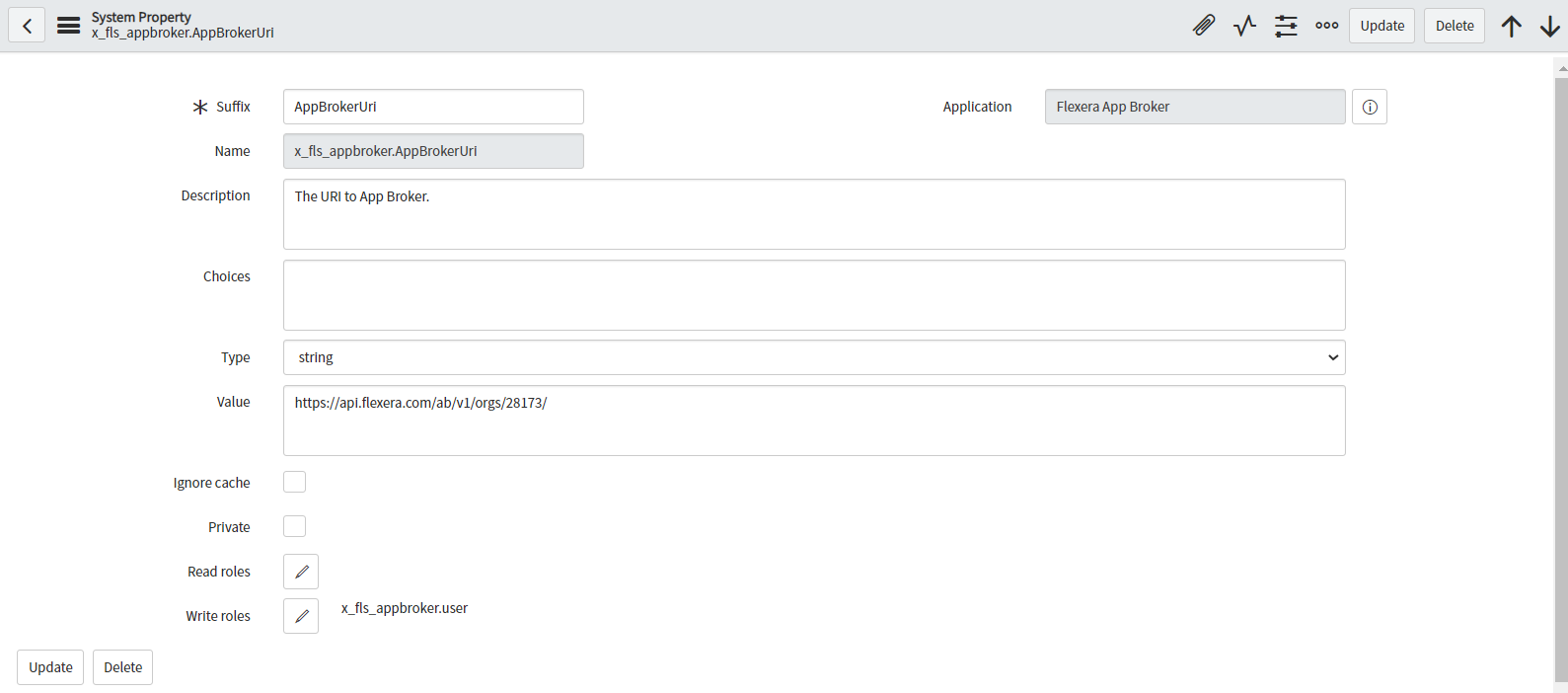This screenshot has width=1568, height=693.
Task: Click the read-only Name field
Action: [433, 151]
